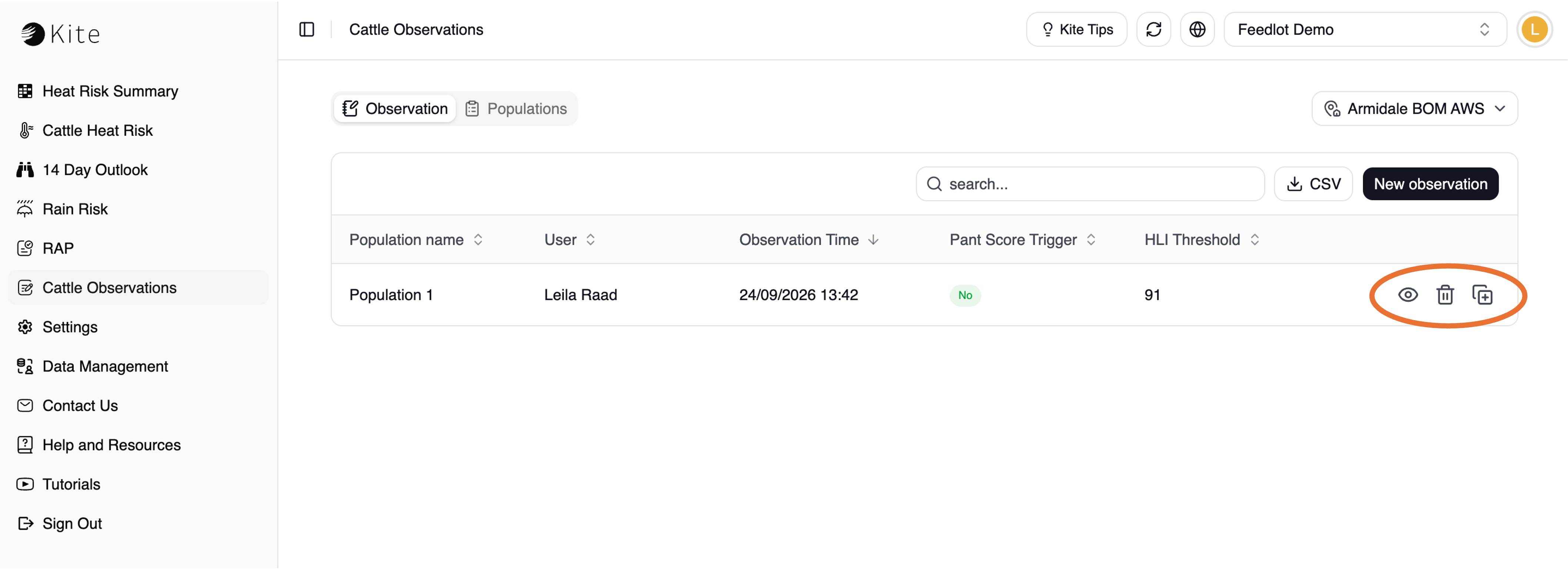Sort by Pant Score Trigger column
Screen dimensions: 1568x570
1023,240
